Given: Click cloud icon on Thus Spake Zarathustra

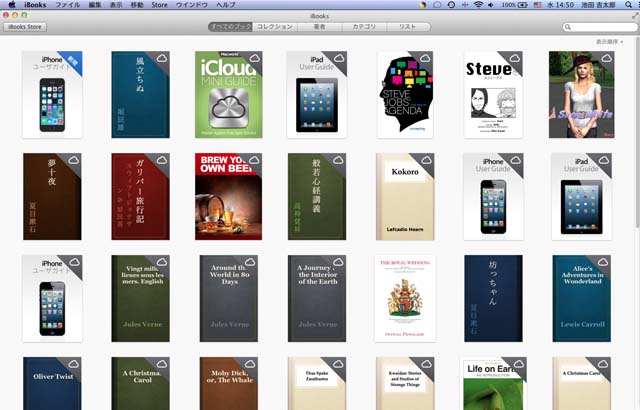Looking at the screenshot, I should click(x=338, y=364).
